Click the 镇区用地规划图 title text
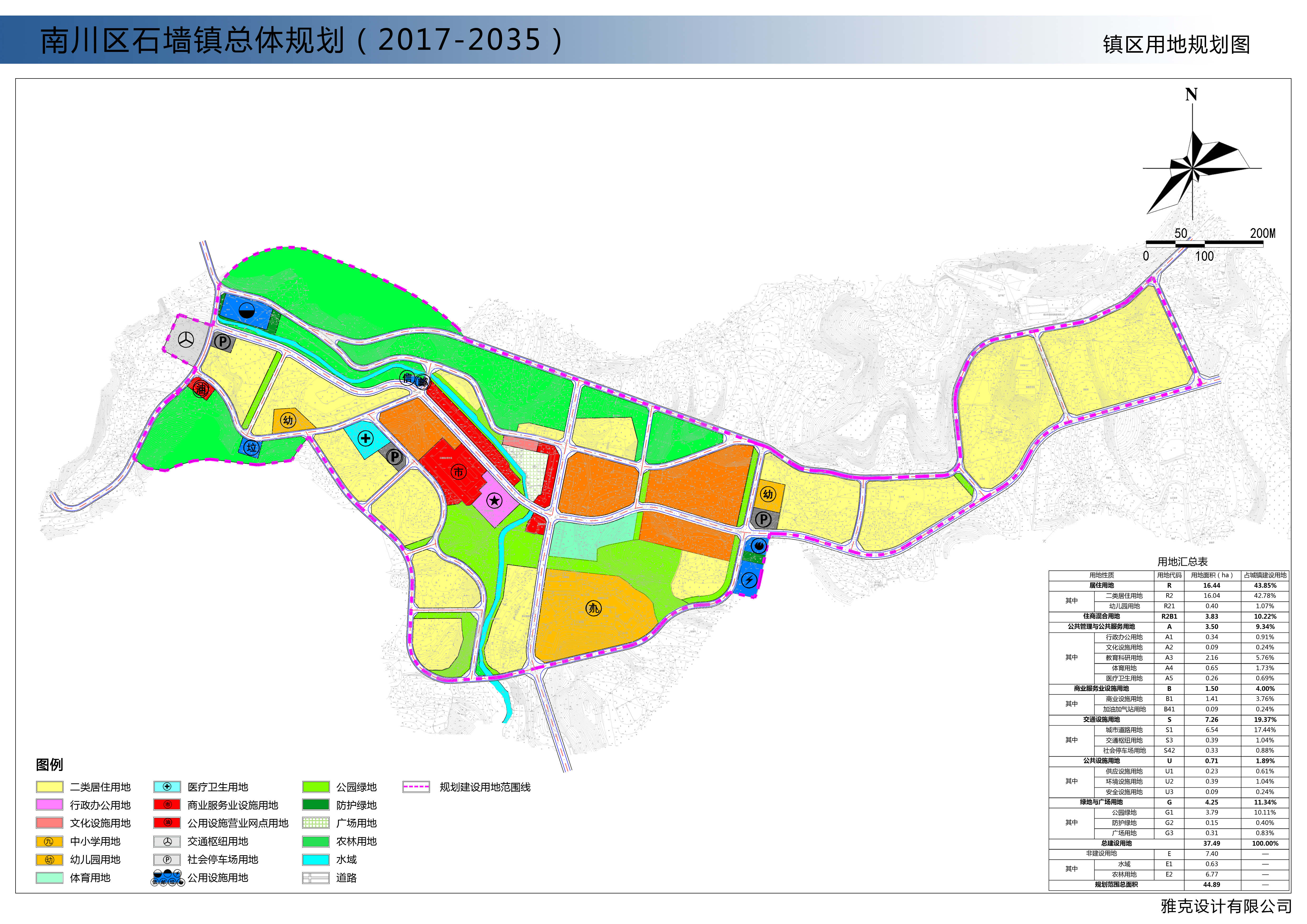Screen dimensions: 1307x924 tap(1176, 44)
